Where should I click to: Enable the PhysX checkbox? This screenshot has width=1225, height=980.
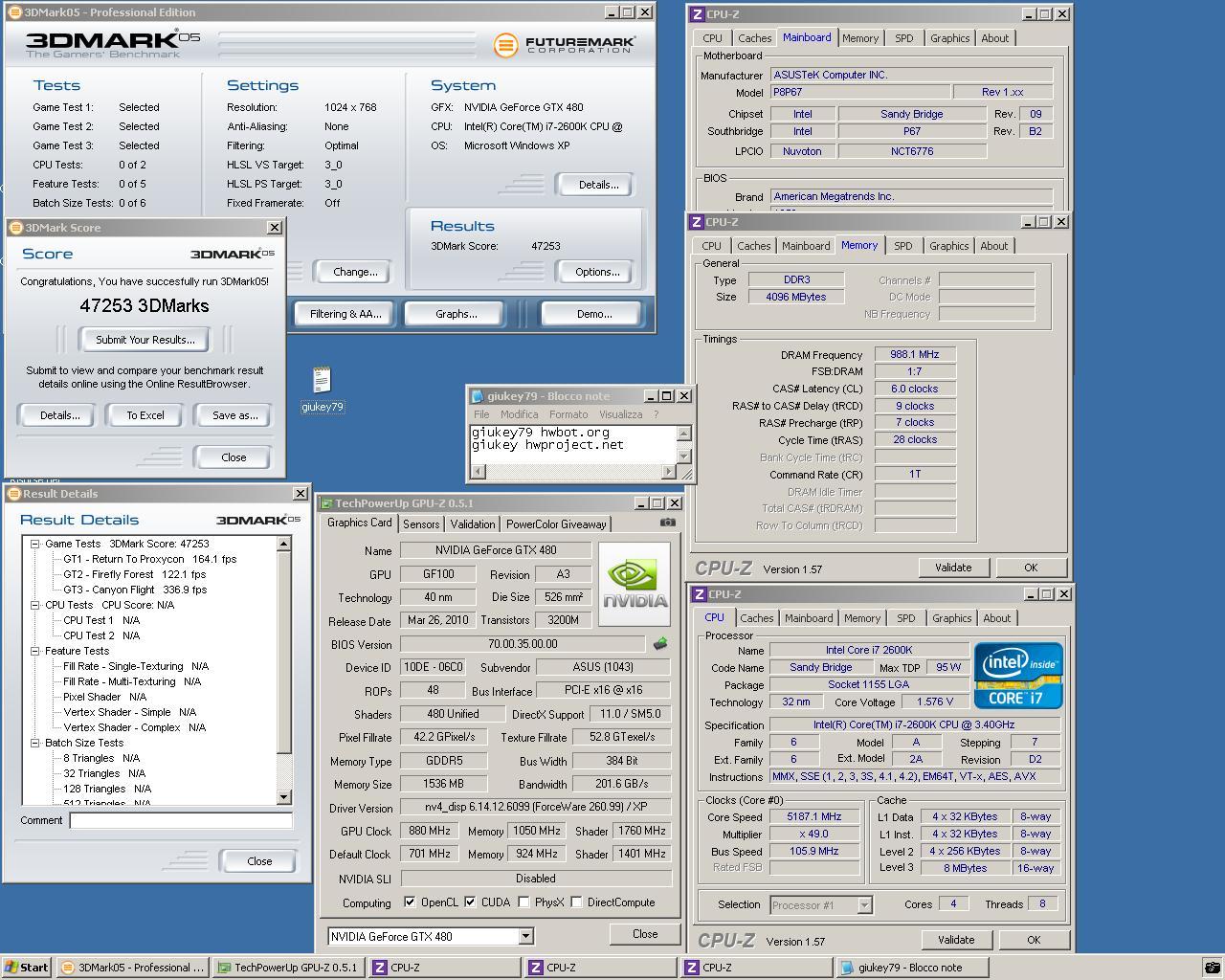tap(523, 902)
